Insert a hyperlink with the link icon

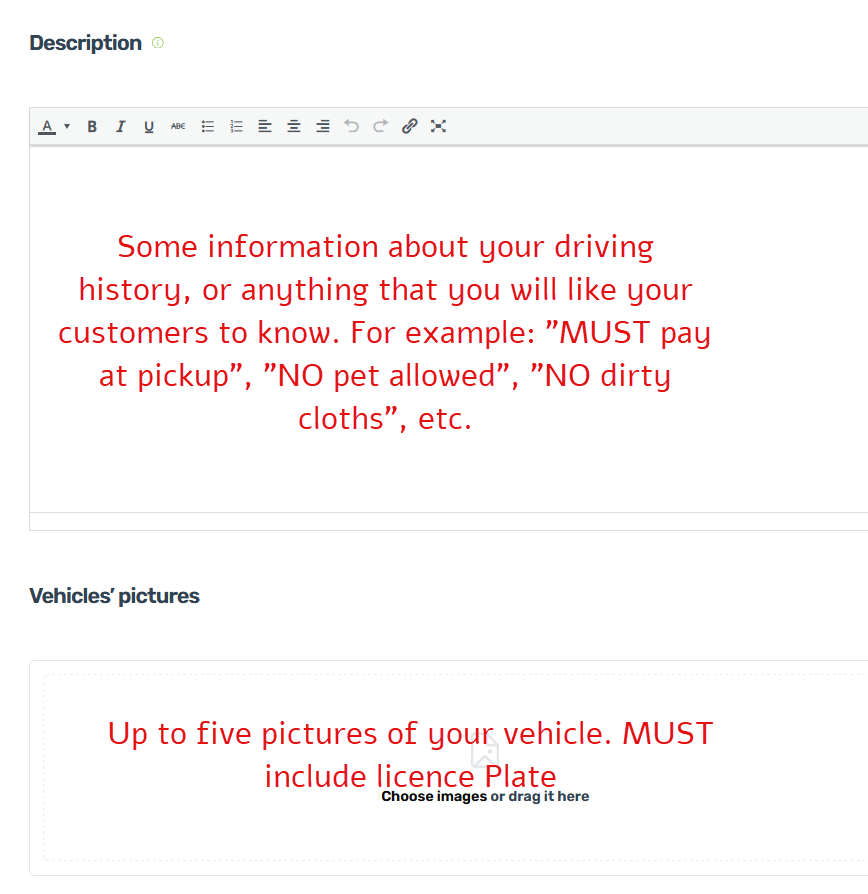coord(409,126)
